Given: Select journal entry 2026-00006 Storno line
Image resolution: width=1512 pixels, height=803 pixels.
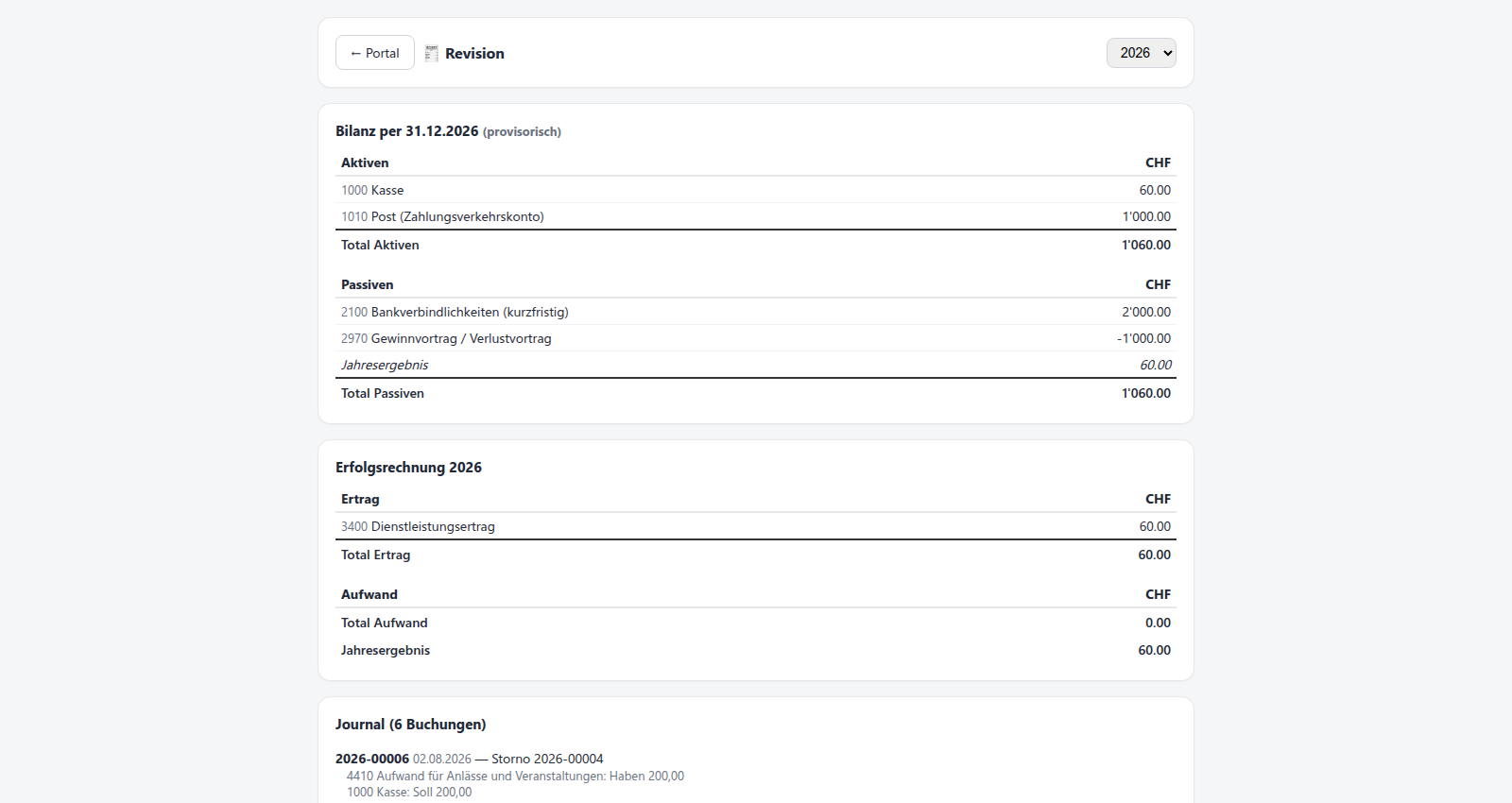Looking at the screenshot, I should click(x=469, y=759).
